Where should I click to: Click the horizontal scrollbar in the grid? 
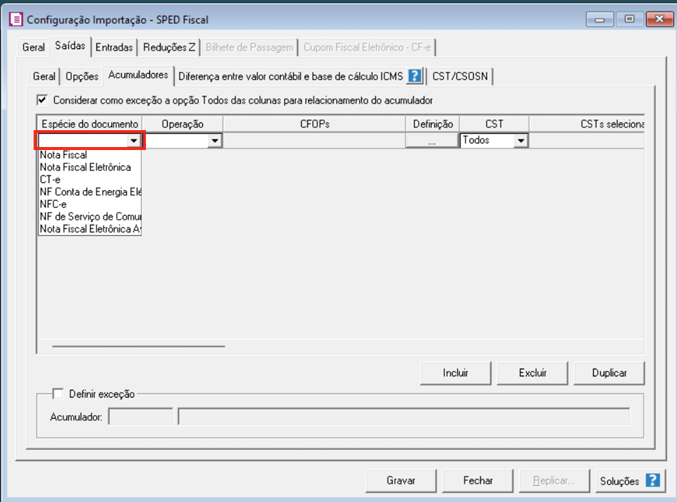click(x=138, y=346)
